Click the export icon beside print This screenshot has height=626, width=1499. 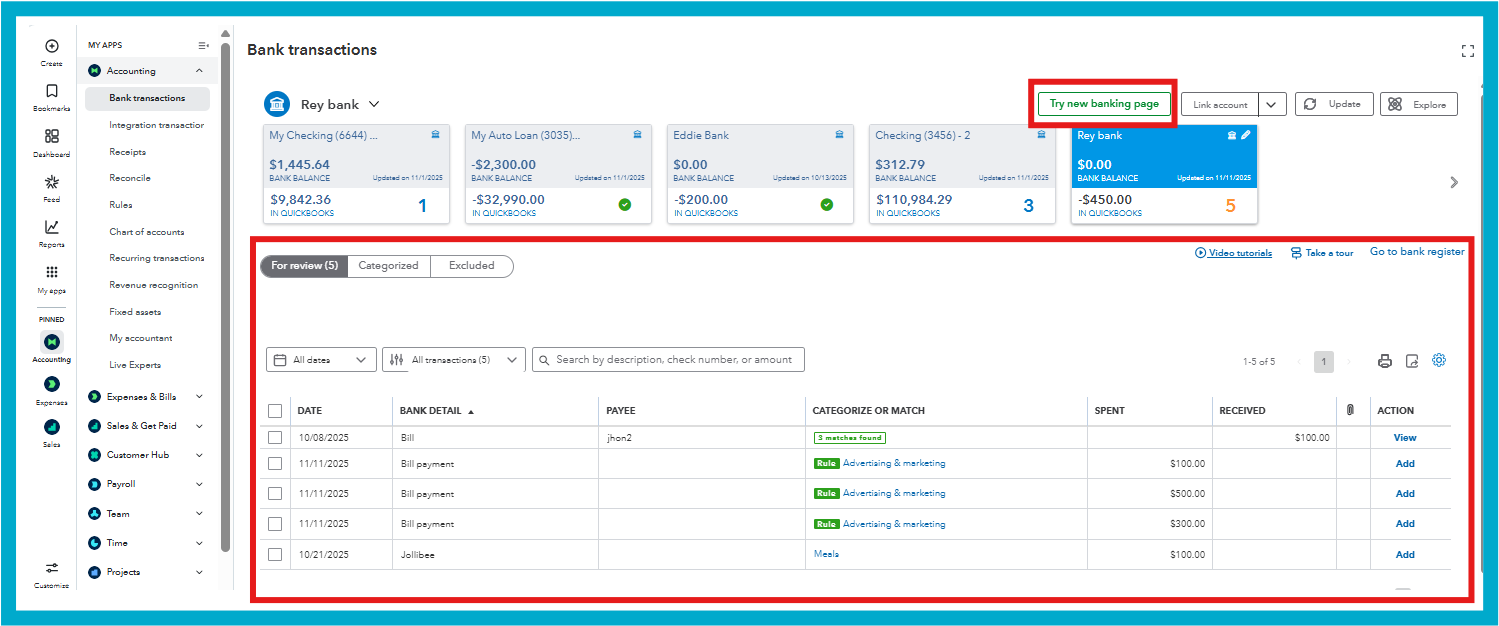[1412, 361]
